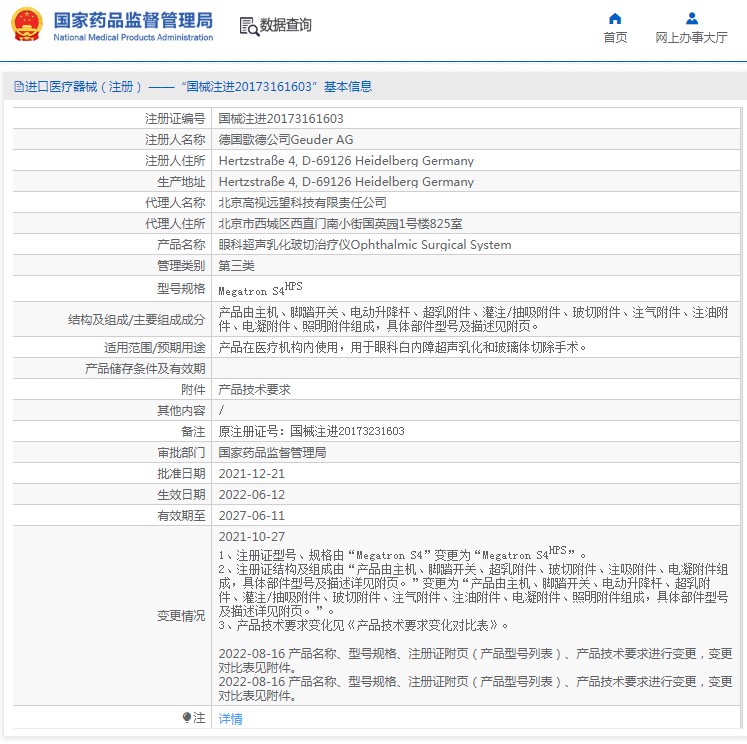The width and height of the screenshot is (747, 744).
Task: Open the 详情 link
Action: (231, 718)
